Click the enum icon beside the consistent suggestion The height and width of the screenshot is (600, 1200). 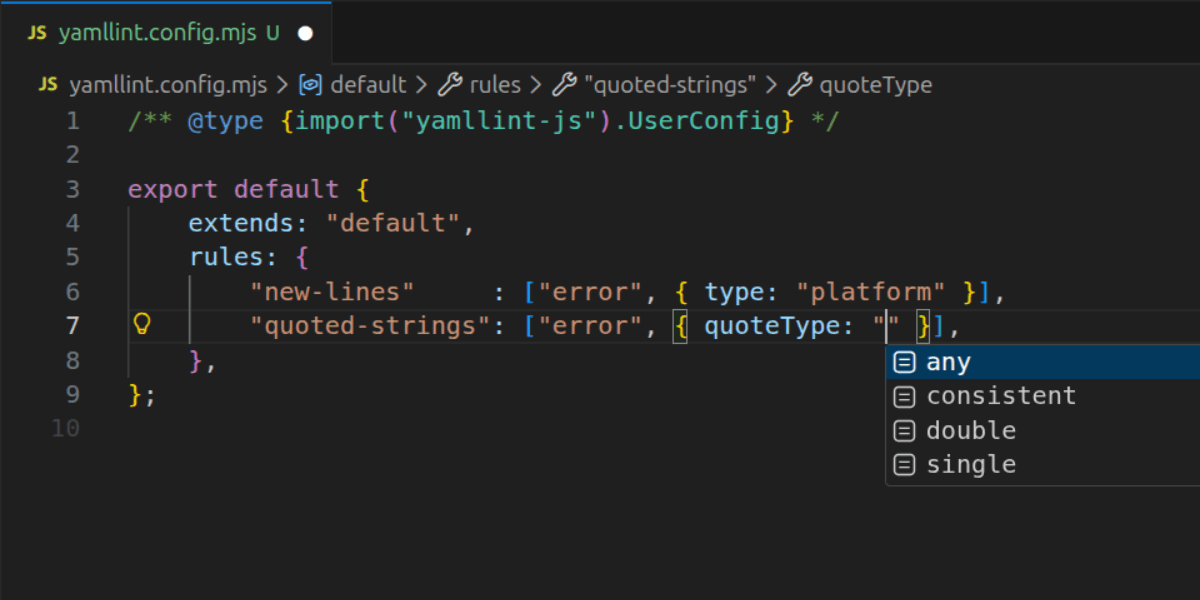click(x=903, y=396)
